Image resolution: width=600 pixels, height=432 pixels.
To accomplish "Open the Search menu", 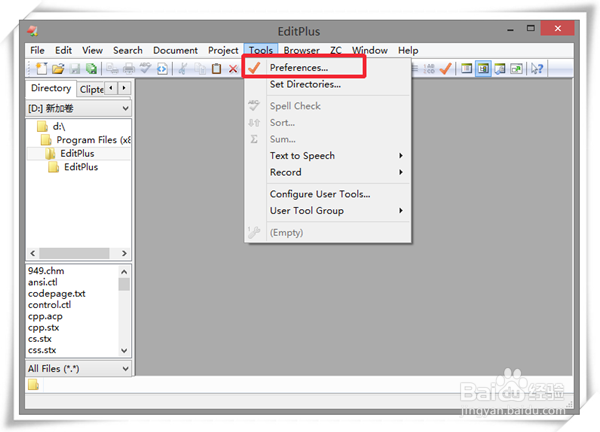I will coord(127,51).
